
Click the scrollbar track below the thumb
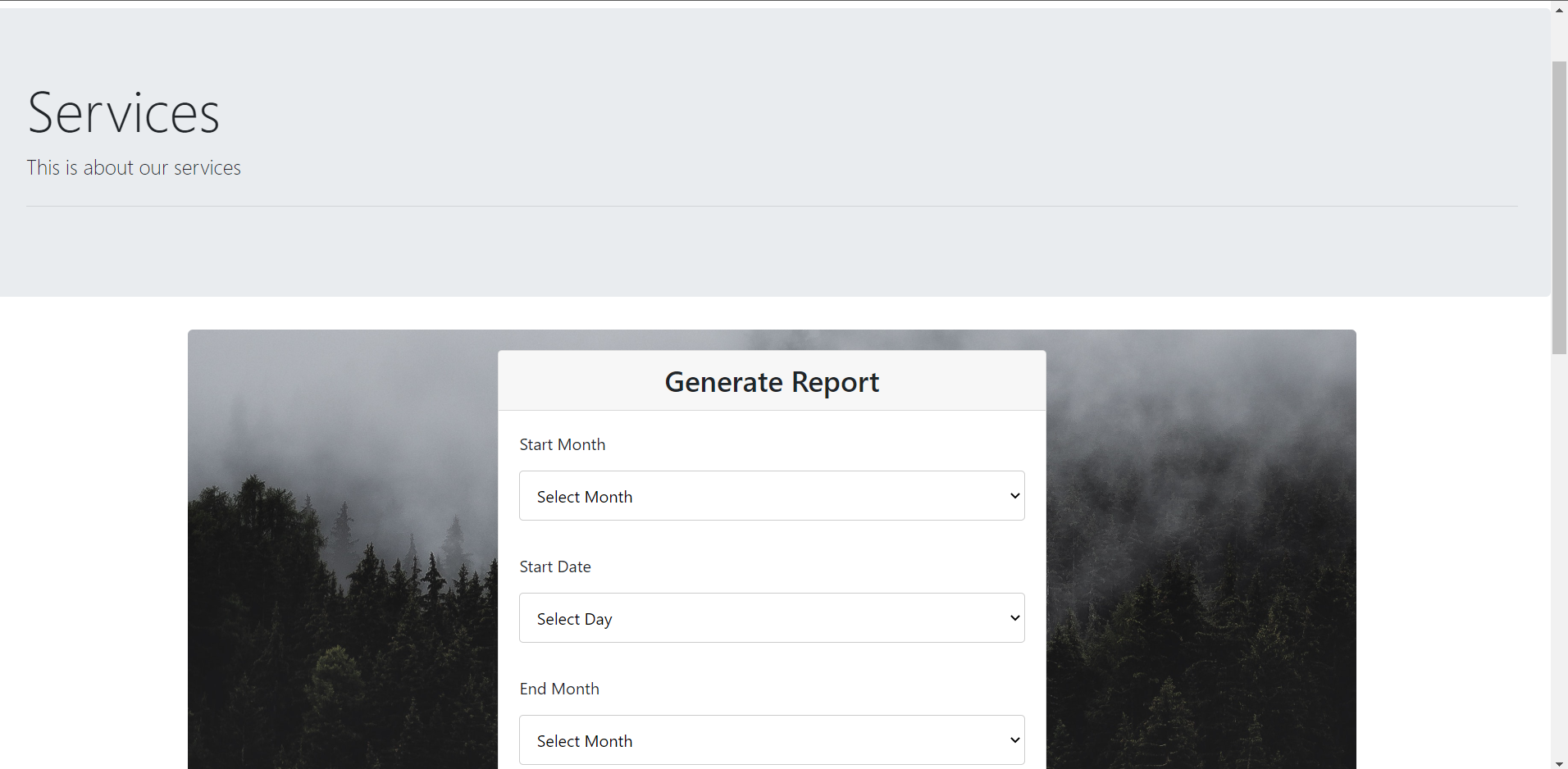click(x=1559, y=554)
